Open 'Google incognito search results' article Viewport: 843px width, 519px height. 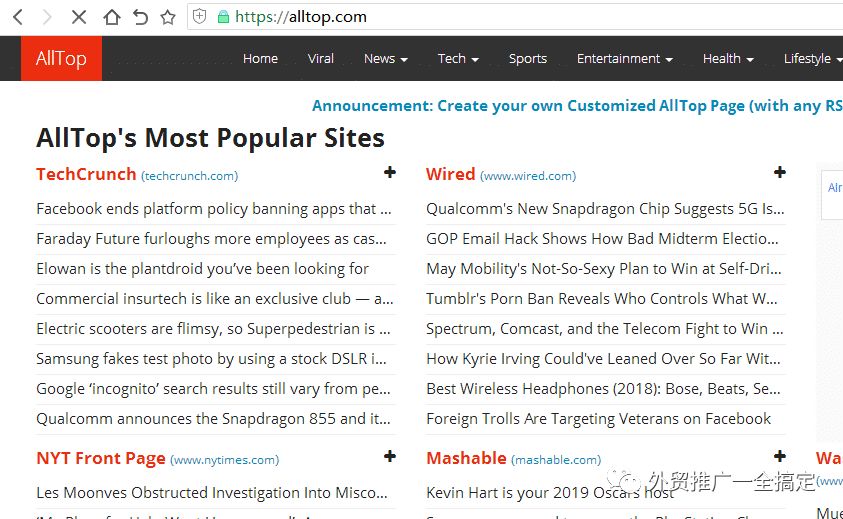click(213, 389)
